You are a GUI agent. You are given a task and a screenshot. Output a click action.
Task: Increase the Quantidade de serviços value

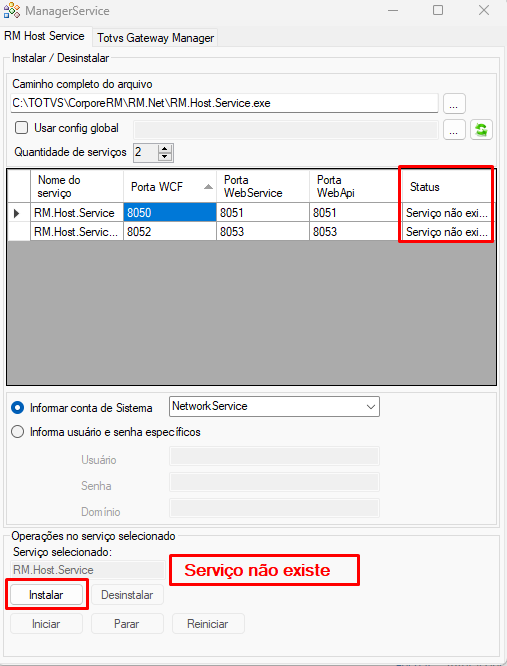click(x=165, y=148)
